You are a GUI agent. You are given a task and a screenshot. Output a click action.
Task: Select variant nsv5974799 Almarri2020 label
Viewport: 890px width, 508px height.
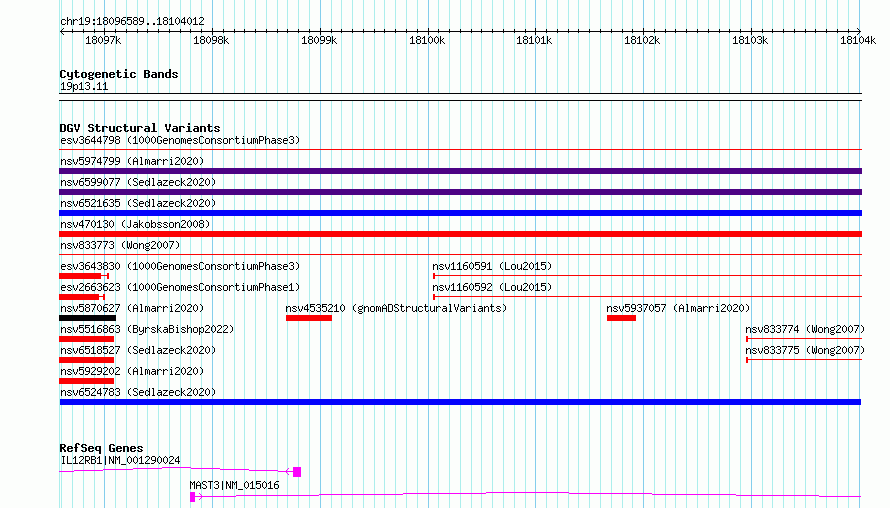coord(132,161)
